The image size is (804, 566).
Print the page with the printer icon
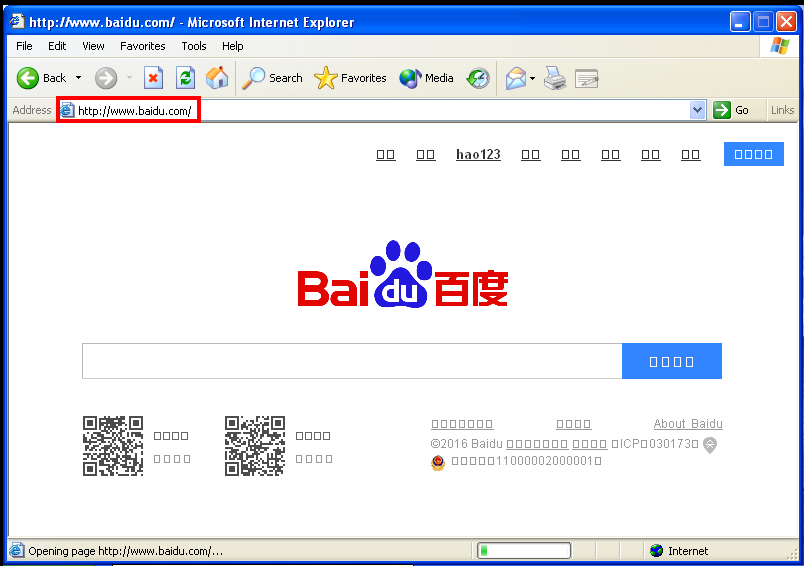[555, 78]
